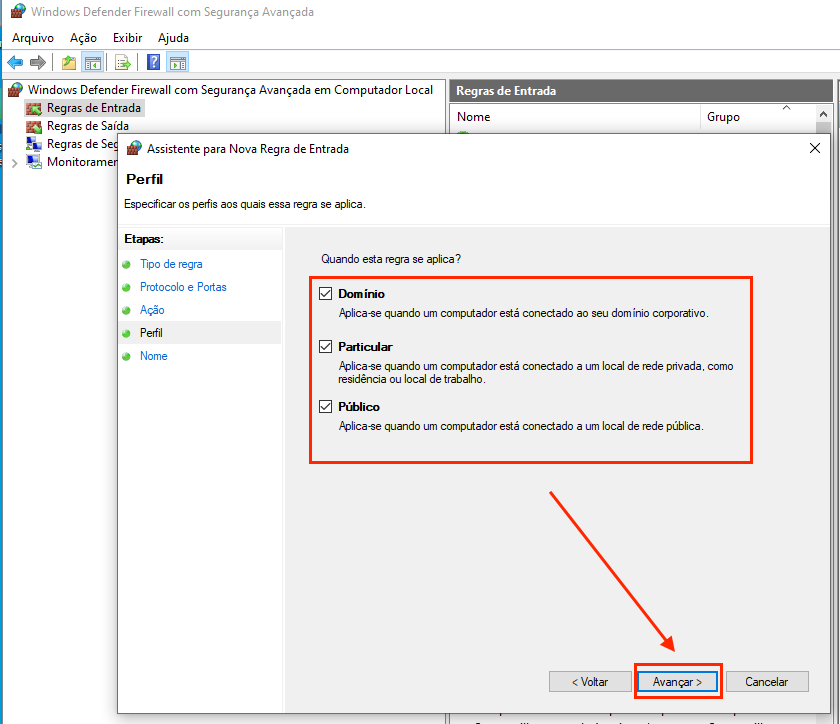Go to the Protocolo e Portas step
This screenshot has height=724, width=840.
click(x=183, y=287)
